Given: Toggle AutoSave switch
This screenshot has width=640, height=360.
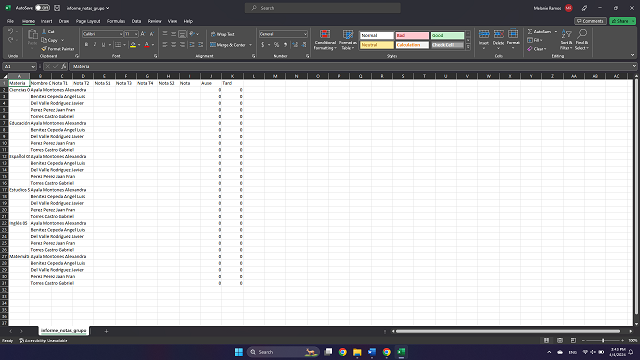Looking at the screenshot, I should tap(42, 8).
